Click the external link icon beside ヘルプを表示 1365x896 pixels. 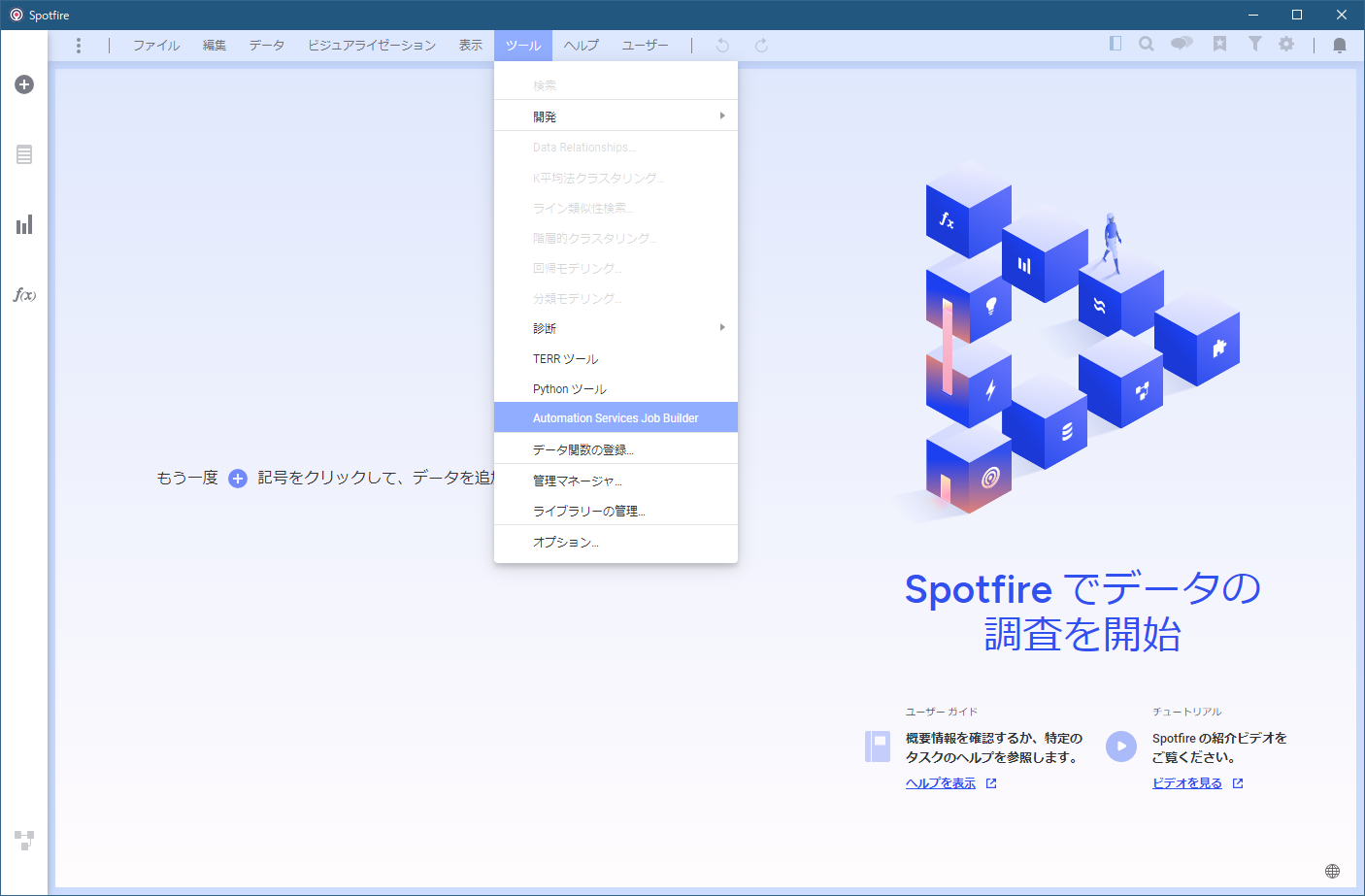click(x=991, y=783)
